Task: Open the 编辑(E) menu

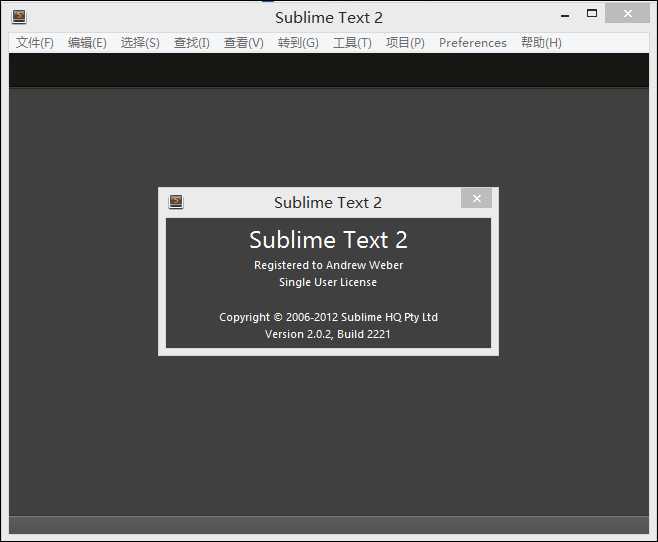Action: click(x=87, y=43)
